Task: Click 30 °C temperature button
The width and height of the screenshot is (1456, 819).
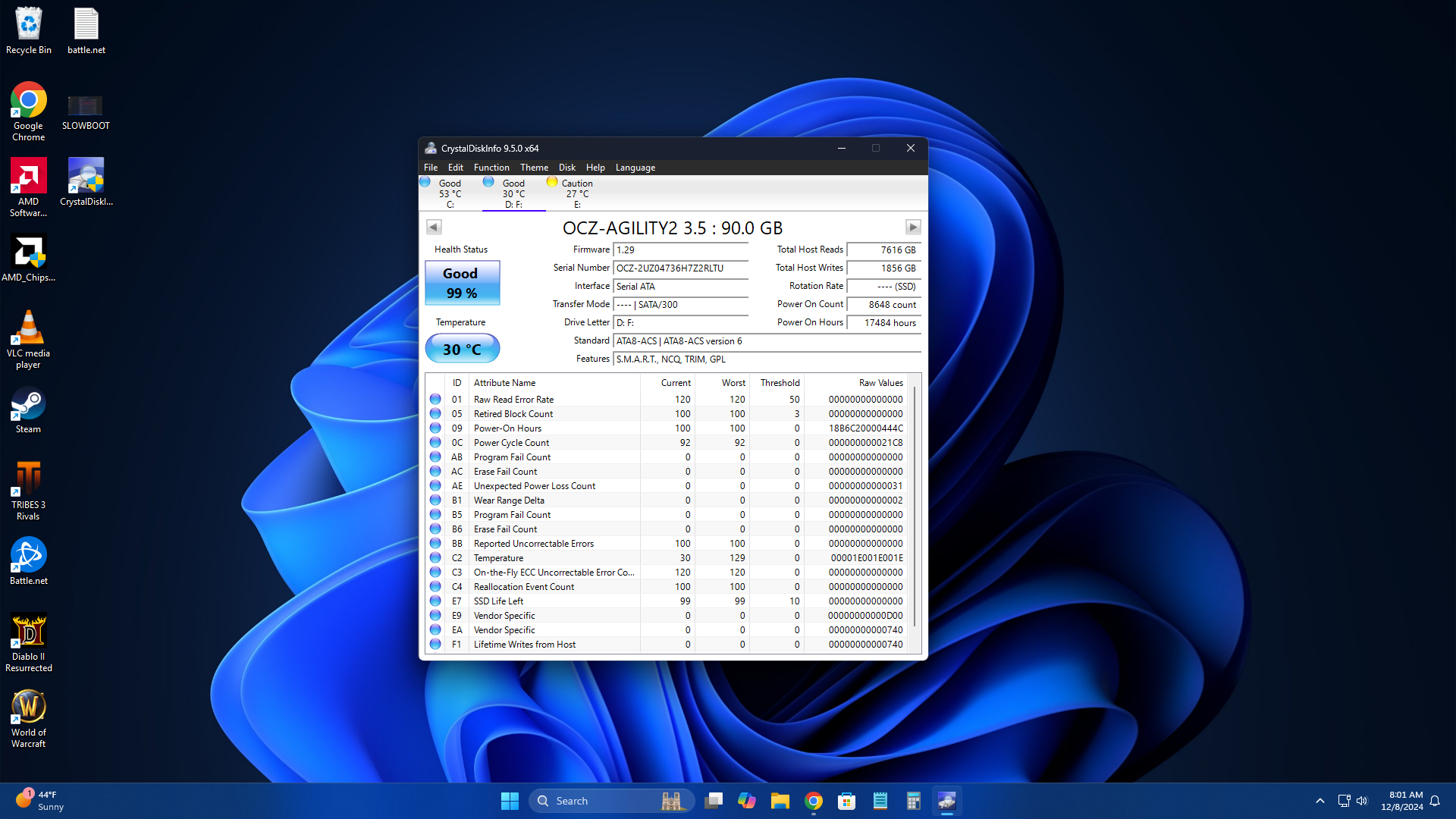Action: click(463, 349)
